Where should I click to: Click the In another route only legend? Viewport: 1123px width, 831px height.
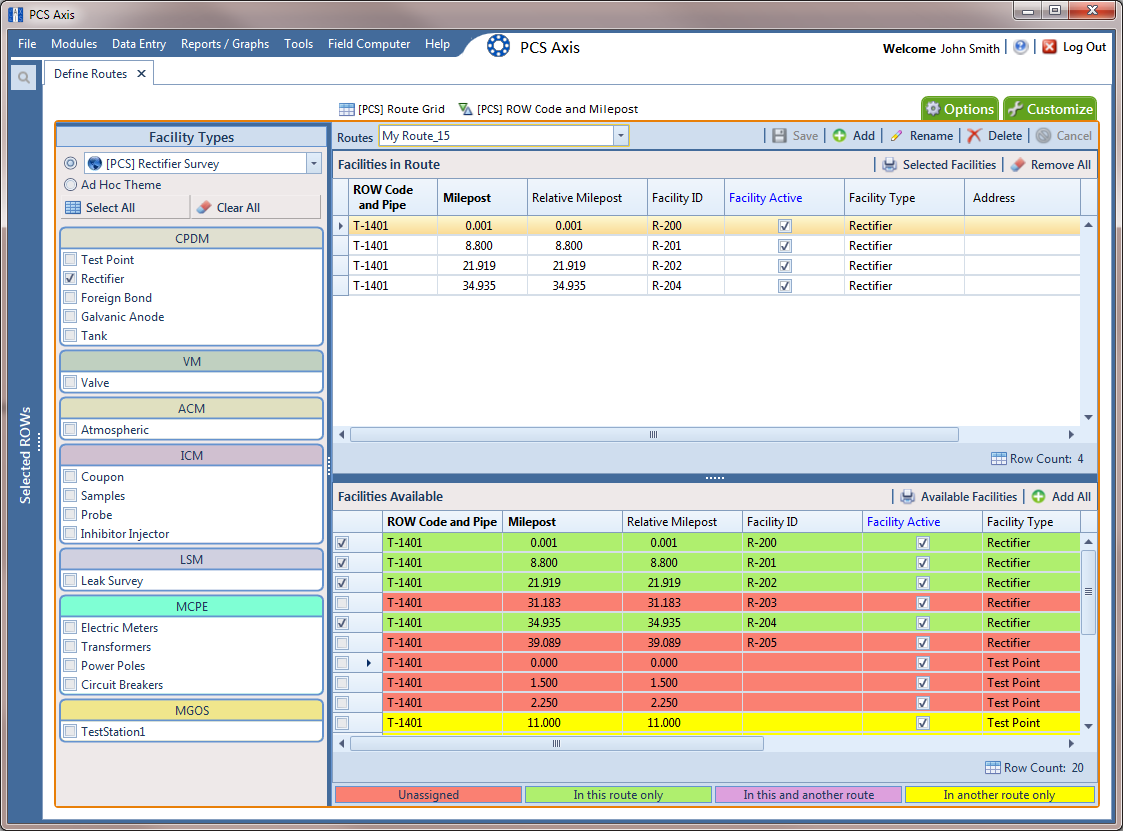(999, 794)
